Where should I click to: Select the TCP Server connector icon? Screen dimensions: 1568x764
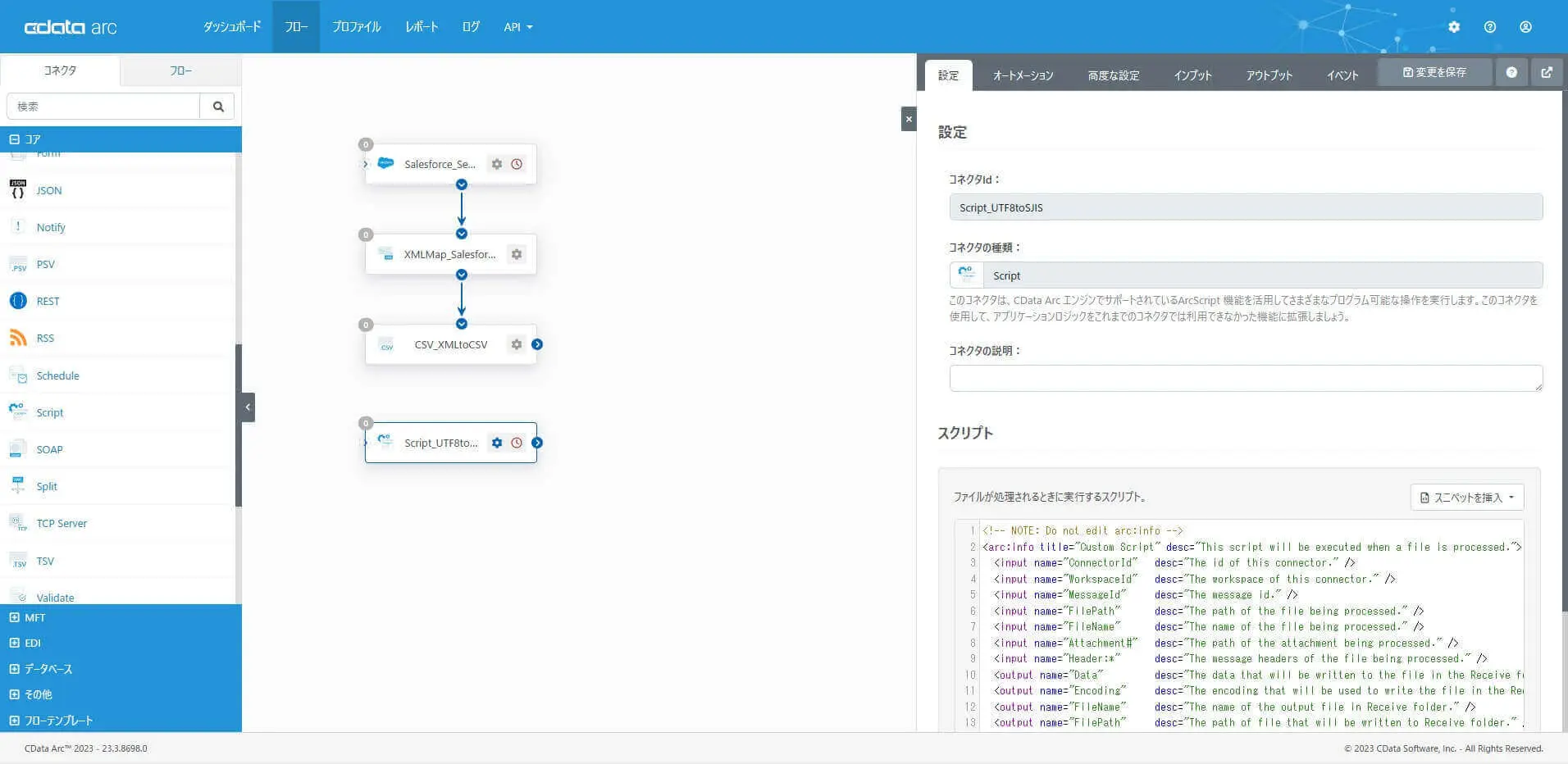click(x=18, y=523)
